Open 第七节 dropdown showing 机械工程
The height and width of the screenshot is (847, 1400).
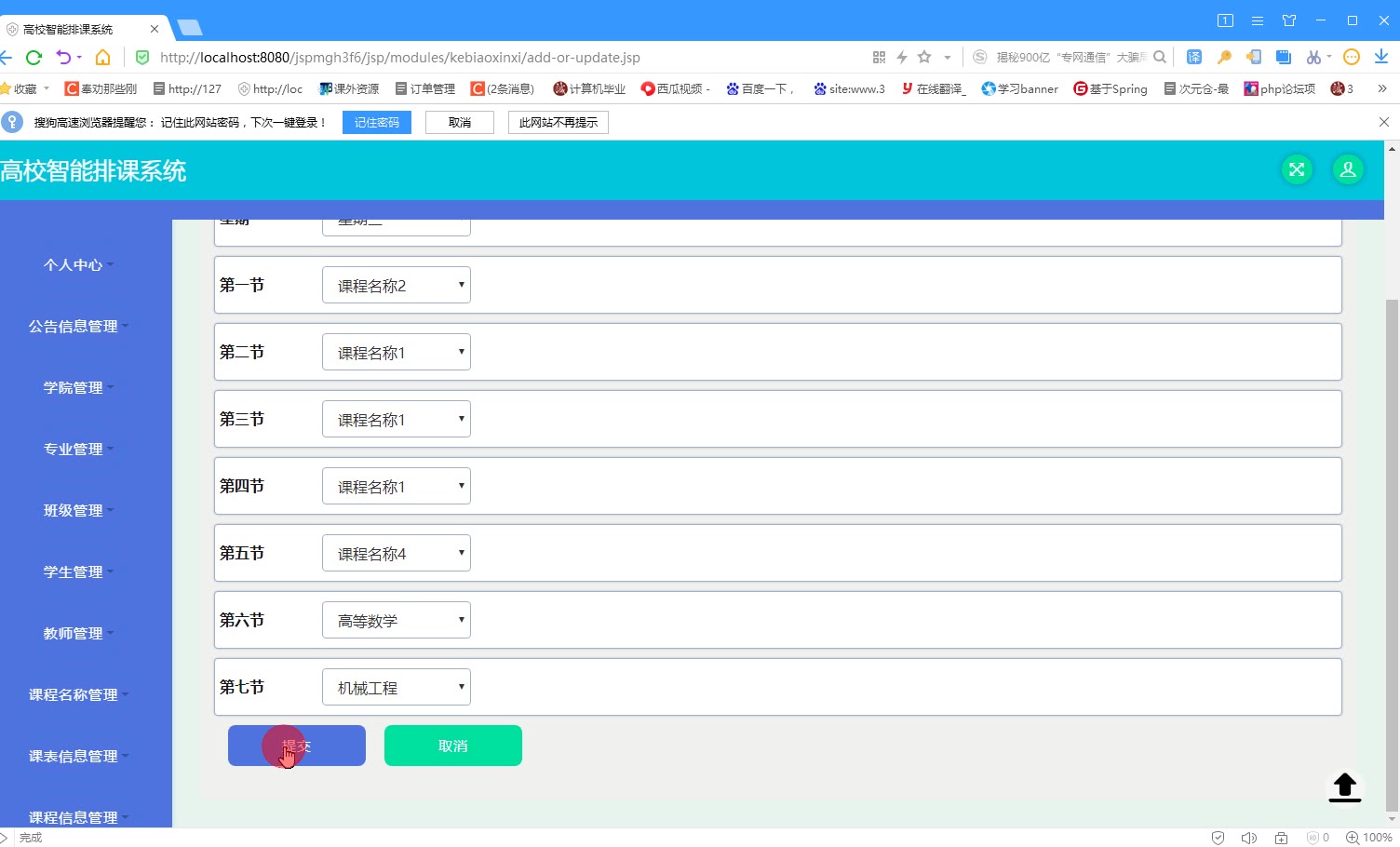click(x=397, y=687)
